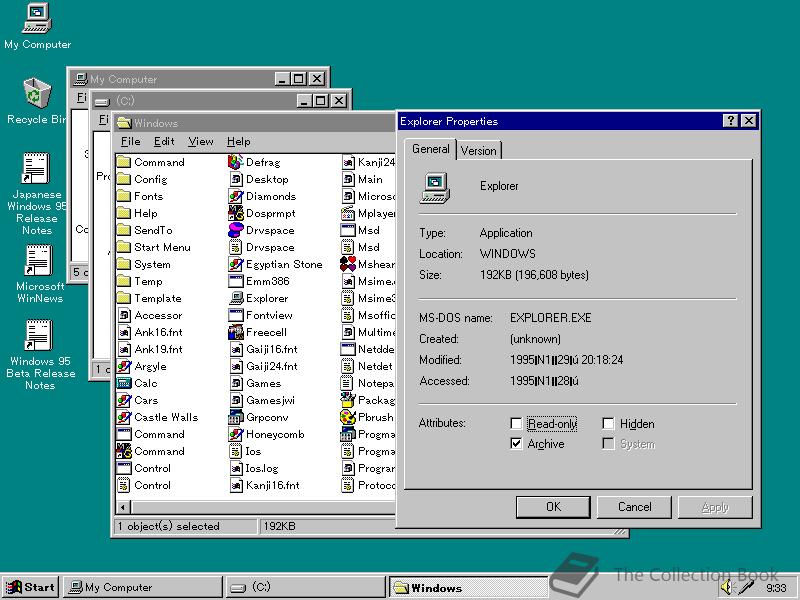Select the SendTo folder
Viewport: 800px width, 600px height.
(144, 230)
